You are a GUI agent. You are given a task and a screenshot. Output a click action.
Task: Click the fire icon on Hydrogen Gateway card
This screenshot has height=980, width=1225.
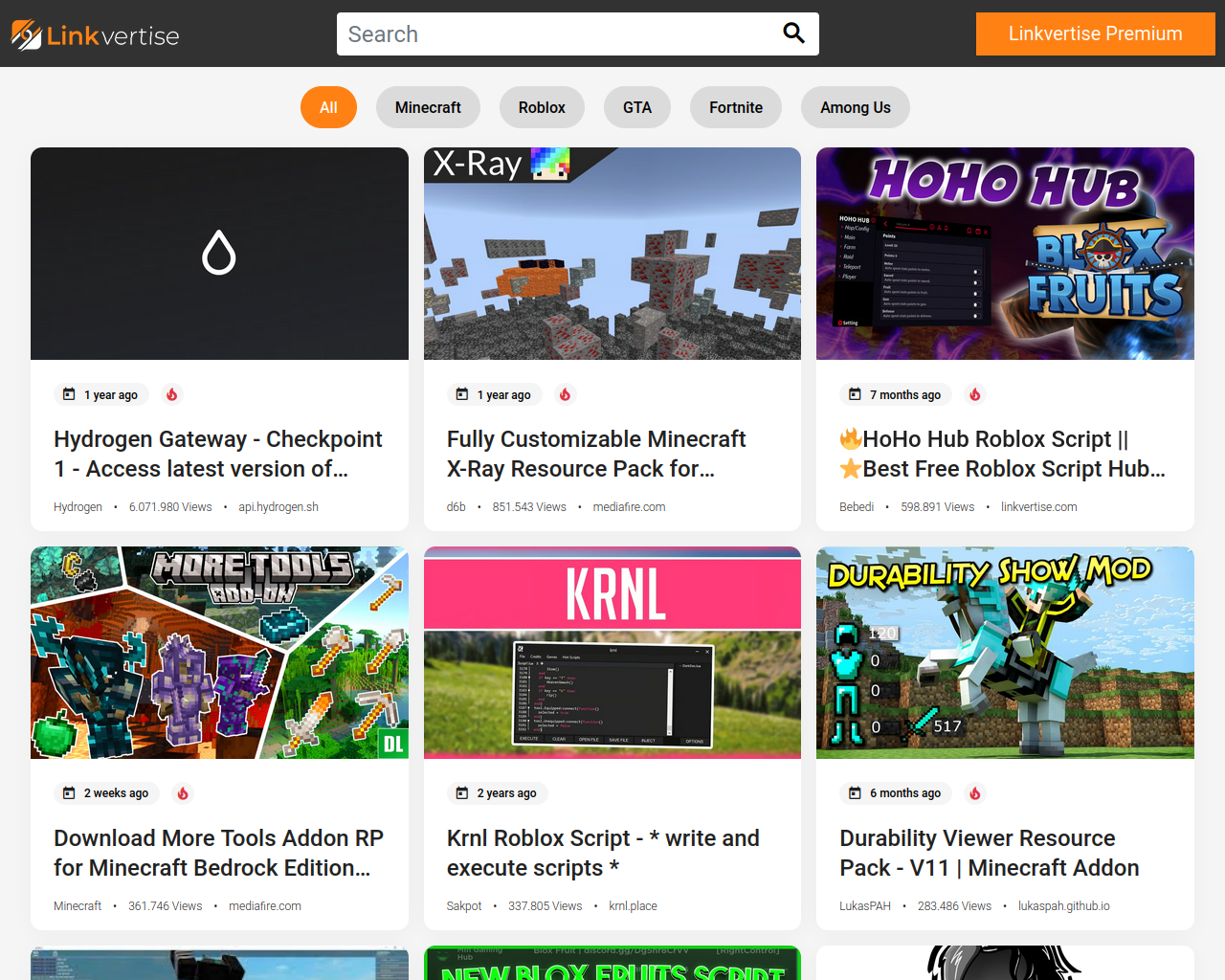coord(172,394)
